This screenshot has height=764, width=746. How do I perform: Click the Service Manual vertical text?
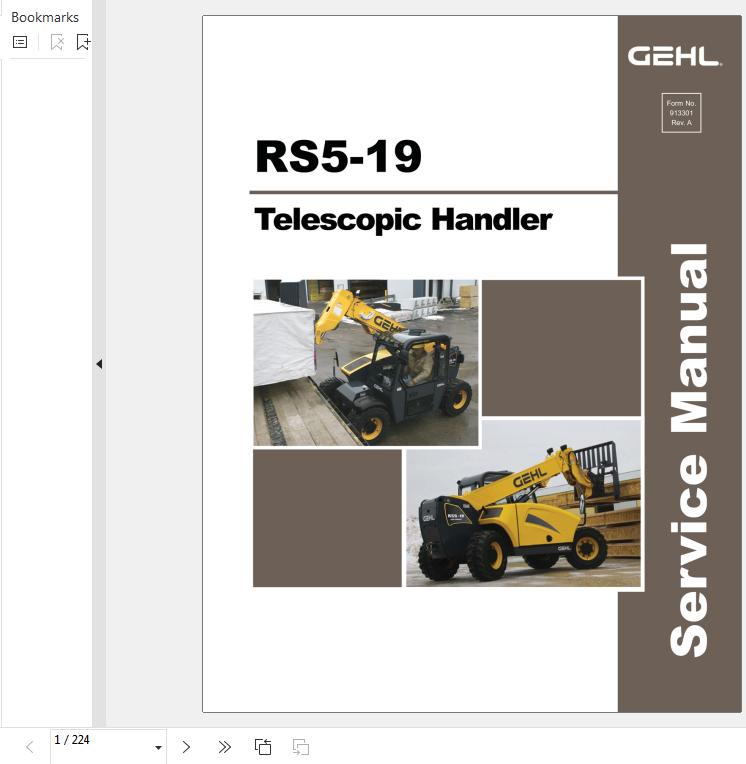(x=689, y=450)
